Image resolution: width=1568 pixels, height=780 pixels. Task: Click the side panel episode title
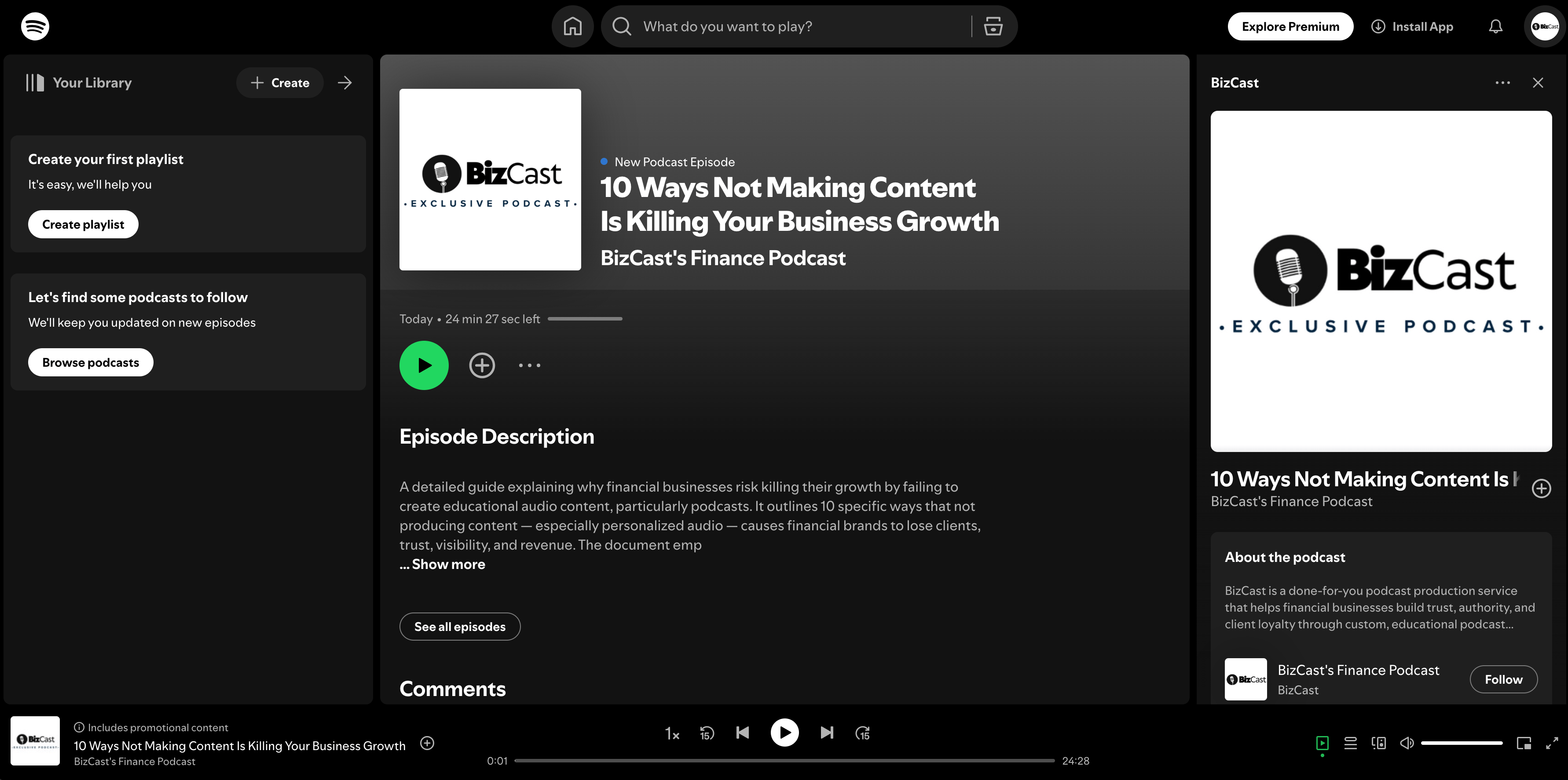(x=1365, y=479)
